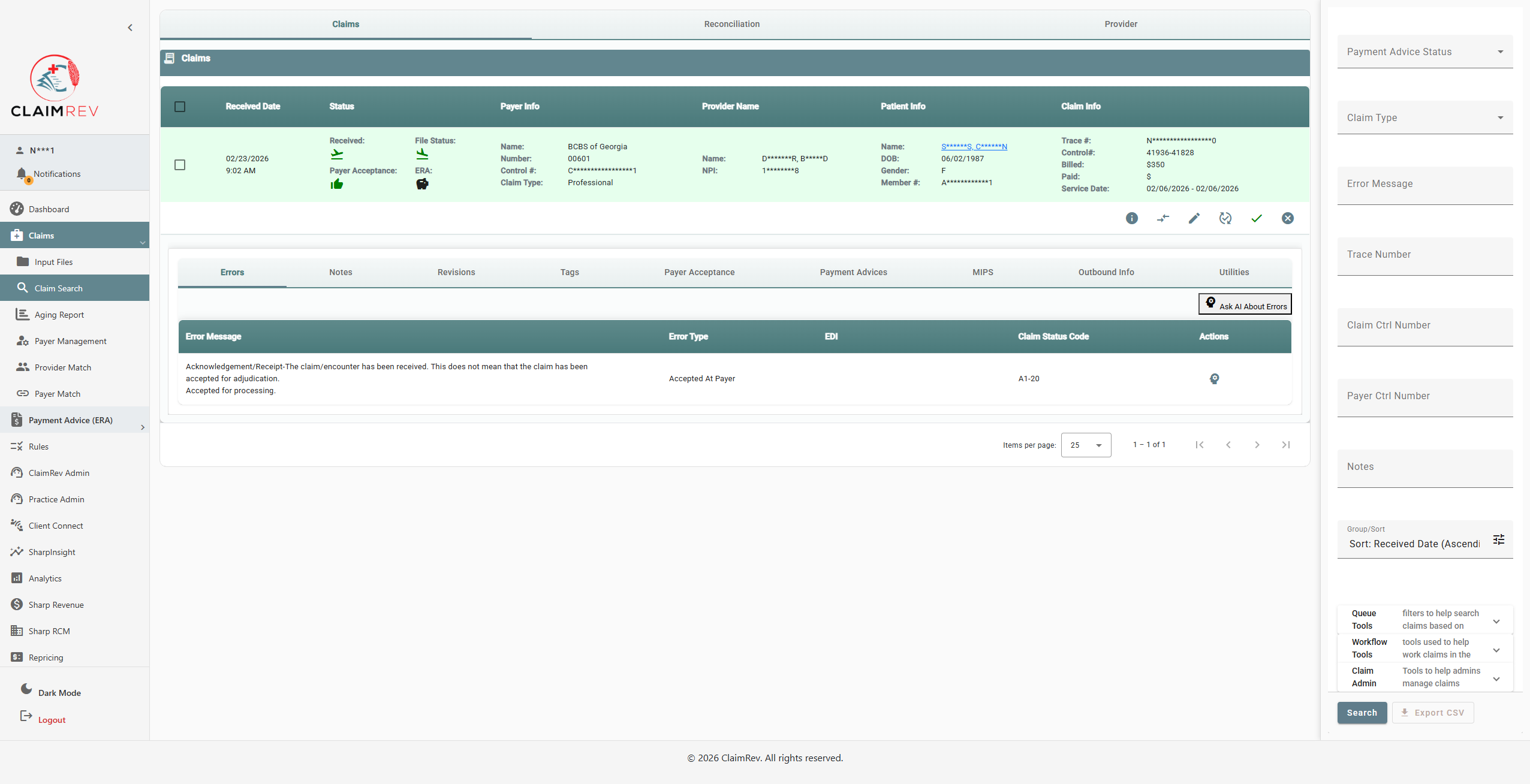Open the Rules page
Viewport: 1530px width, 784px height.
point(74,447)
